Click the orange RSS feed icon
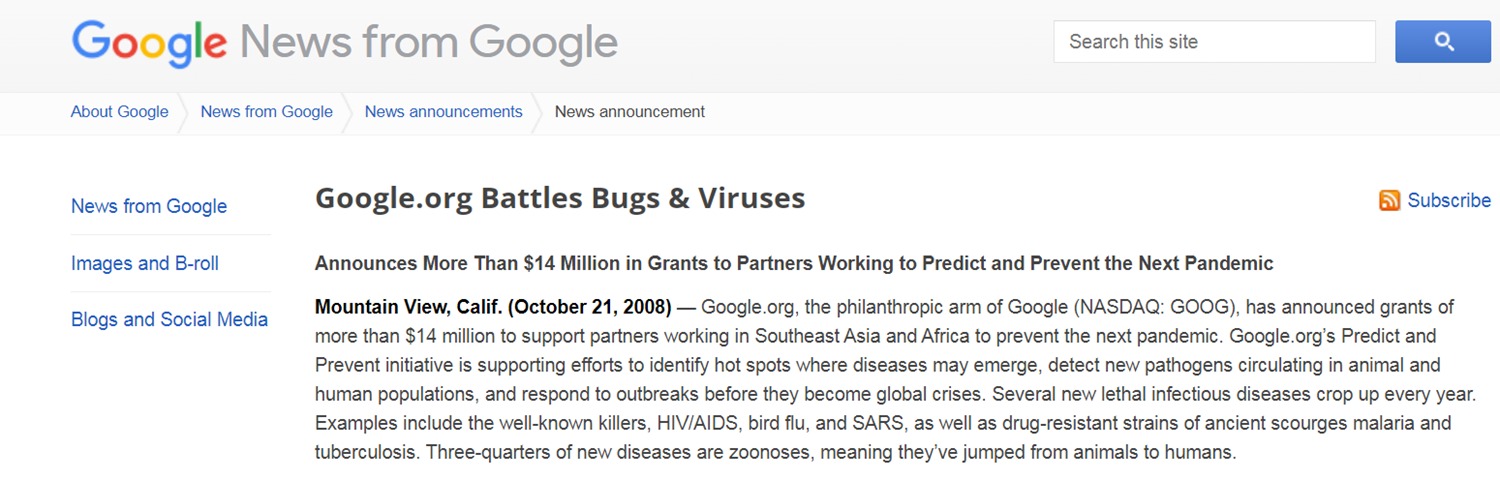The image size is (1500, 481). pos(1389,201)
